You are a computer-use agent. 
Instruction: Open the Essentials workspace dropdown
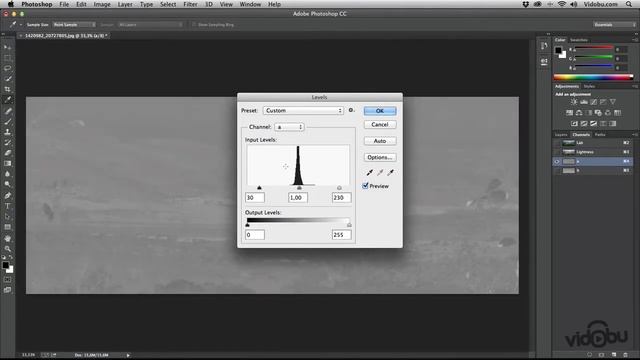pos(614,25)
